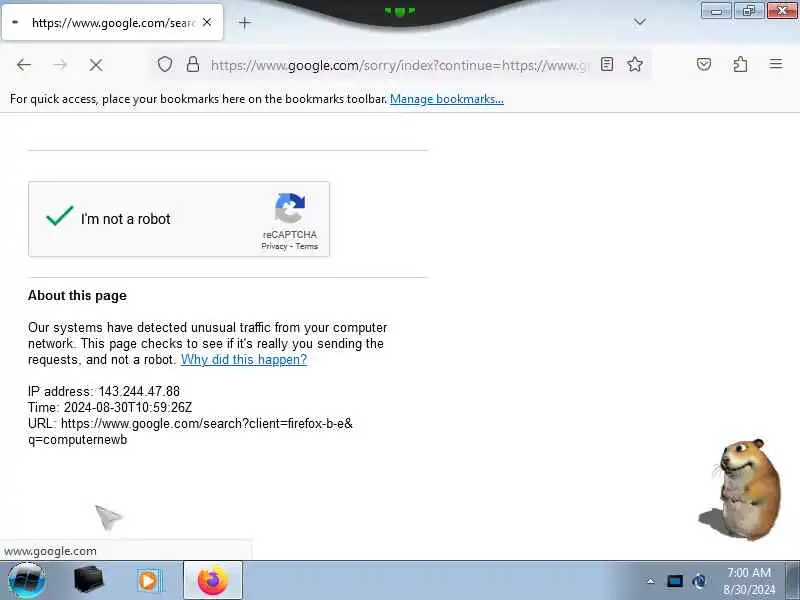This screenshot has width=800, height=600.
Task: Click the green connection indicator at top
Action: click(400, 11)
